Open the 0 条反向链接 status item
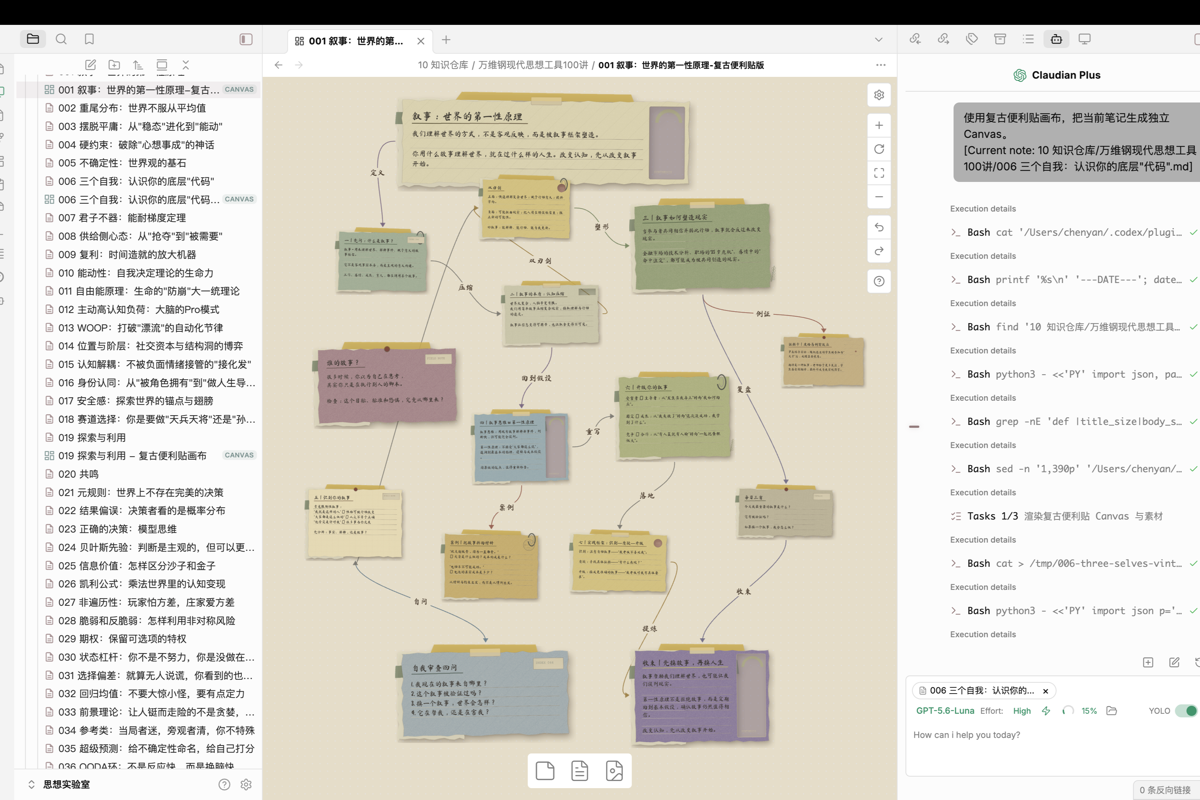1200x800 pixels. tap(1167, 791)
